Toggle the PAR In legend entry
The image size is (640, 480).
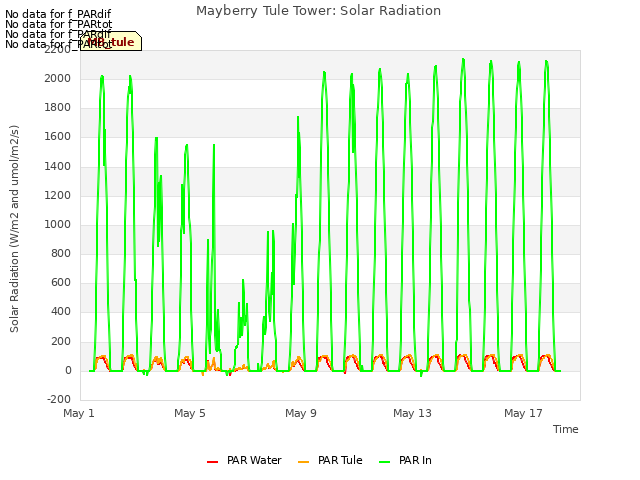(405, 460)
